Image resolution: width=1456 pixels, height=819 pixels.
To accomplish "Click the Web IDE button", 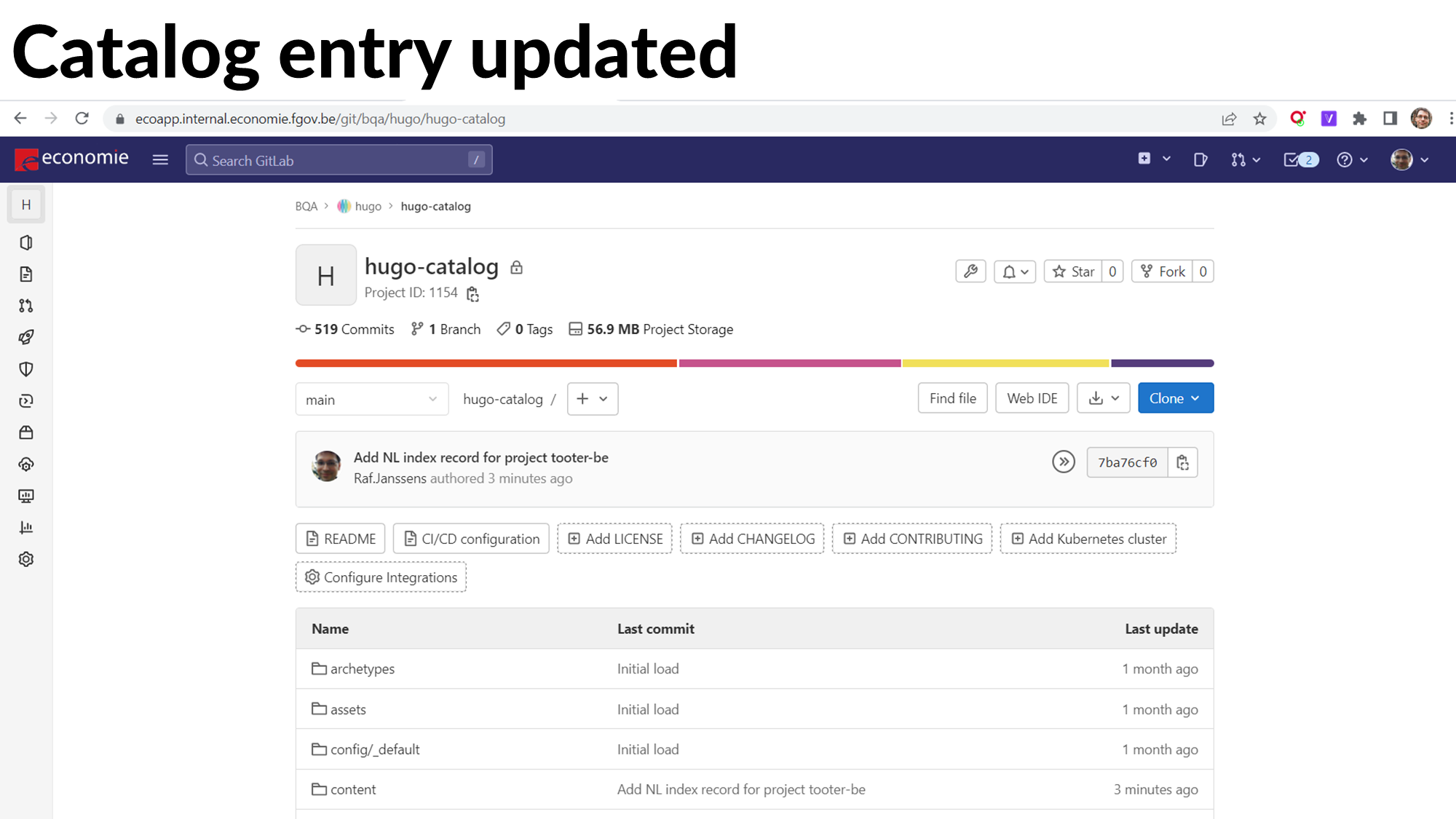I will [1032, 398].
